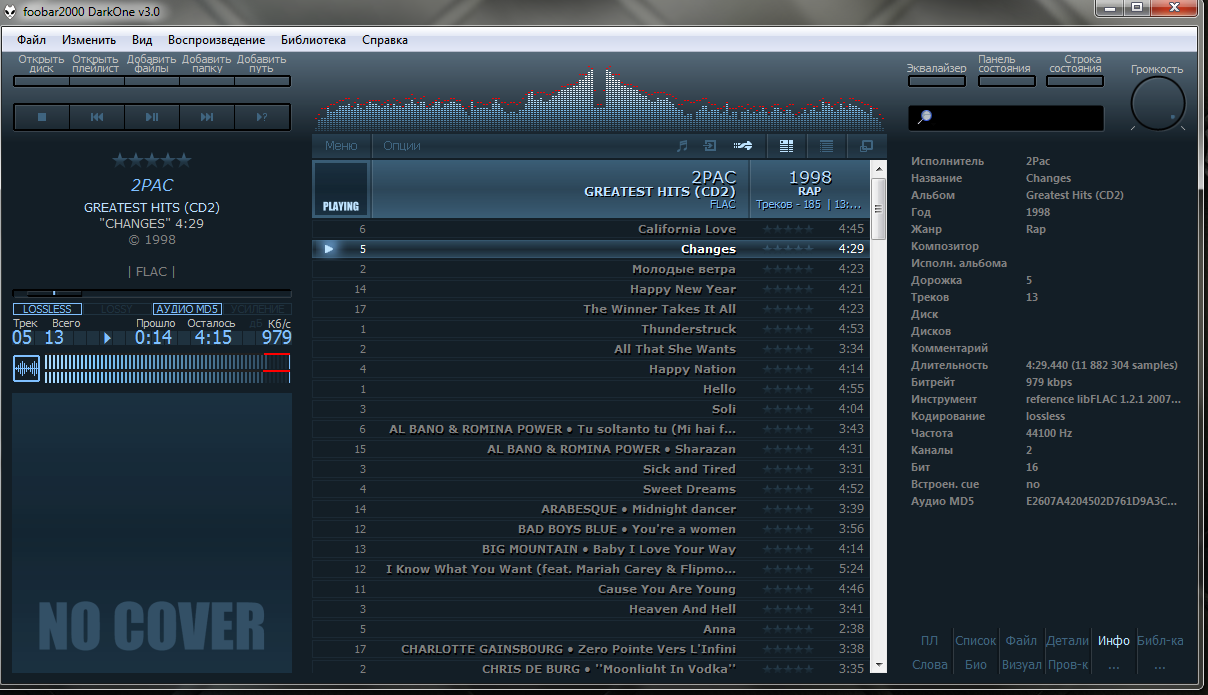Click the magnifier icon in search box
Image resolution: width=1208 pixels, height=695 pixels.
[x=924, y=117]
